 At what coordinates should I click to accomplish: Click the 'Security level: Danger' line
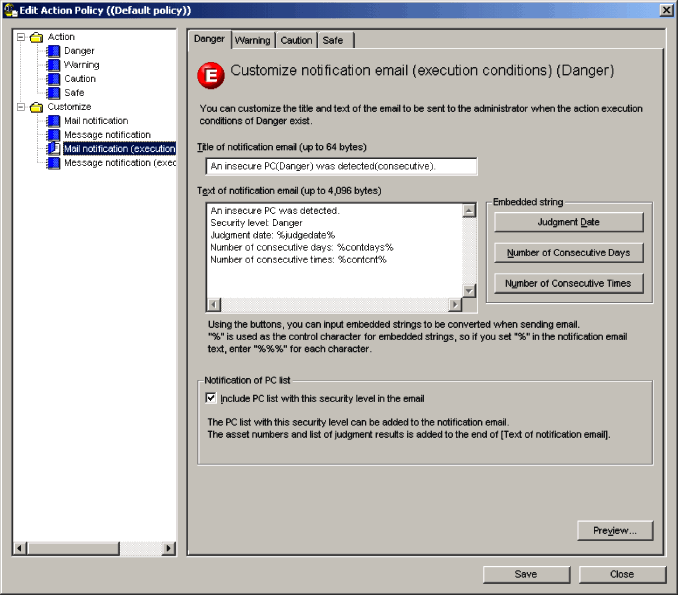point(256,223)
